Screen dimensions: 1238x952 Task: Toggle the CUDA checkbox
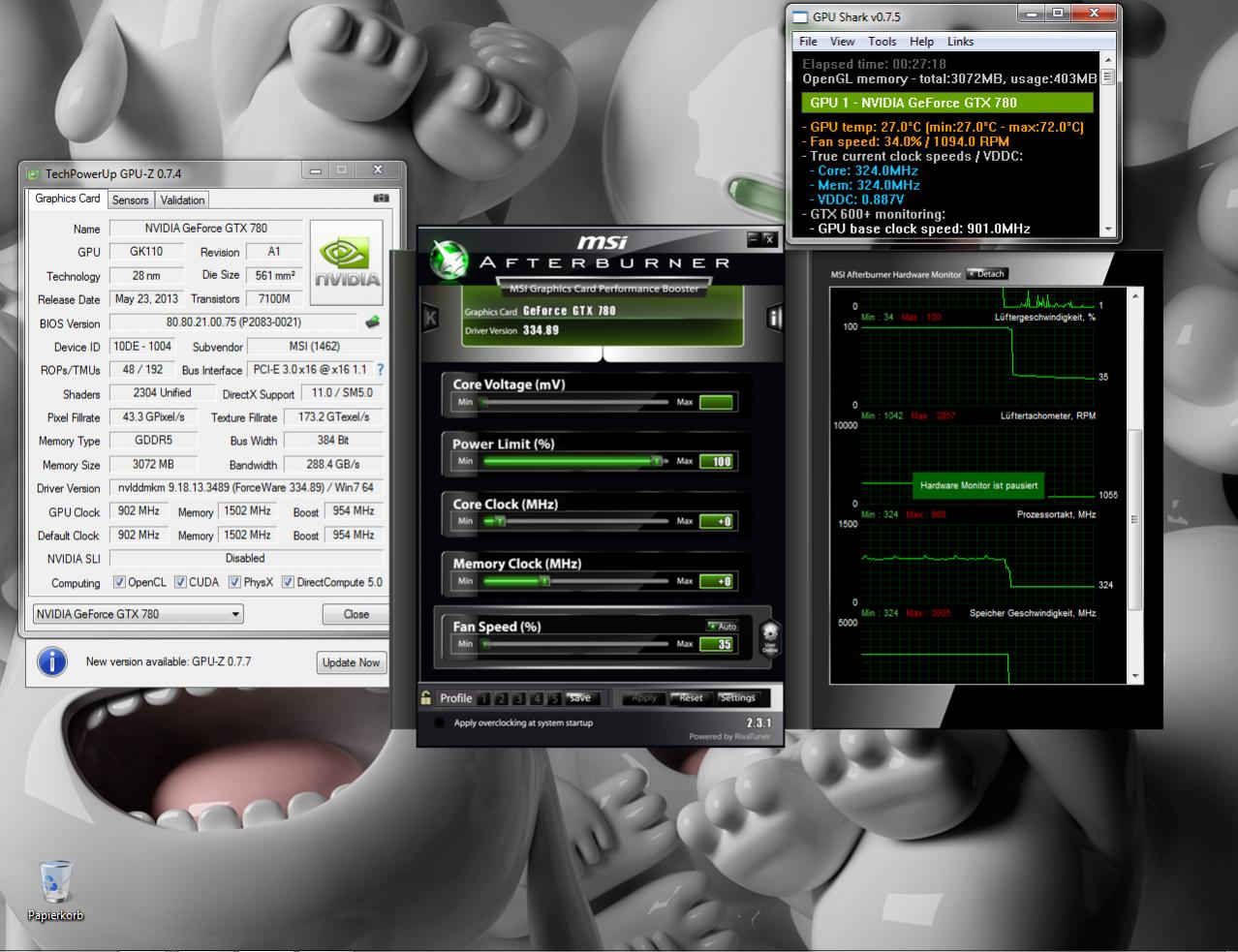(x=180, y=582)
